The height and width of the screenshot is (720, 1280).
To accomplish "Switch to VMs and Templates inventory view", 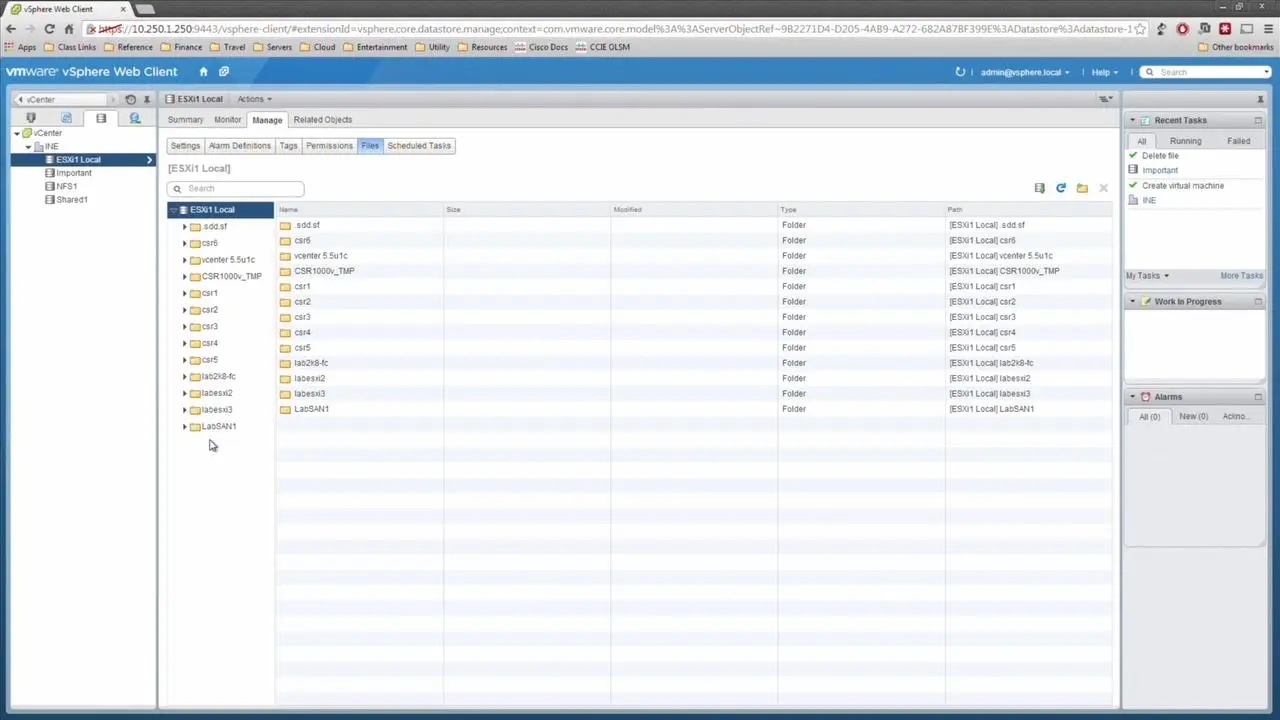I will click(x=66, y=118).
